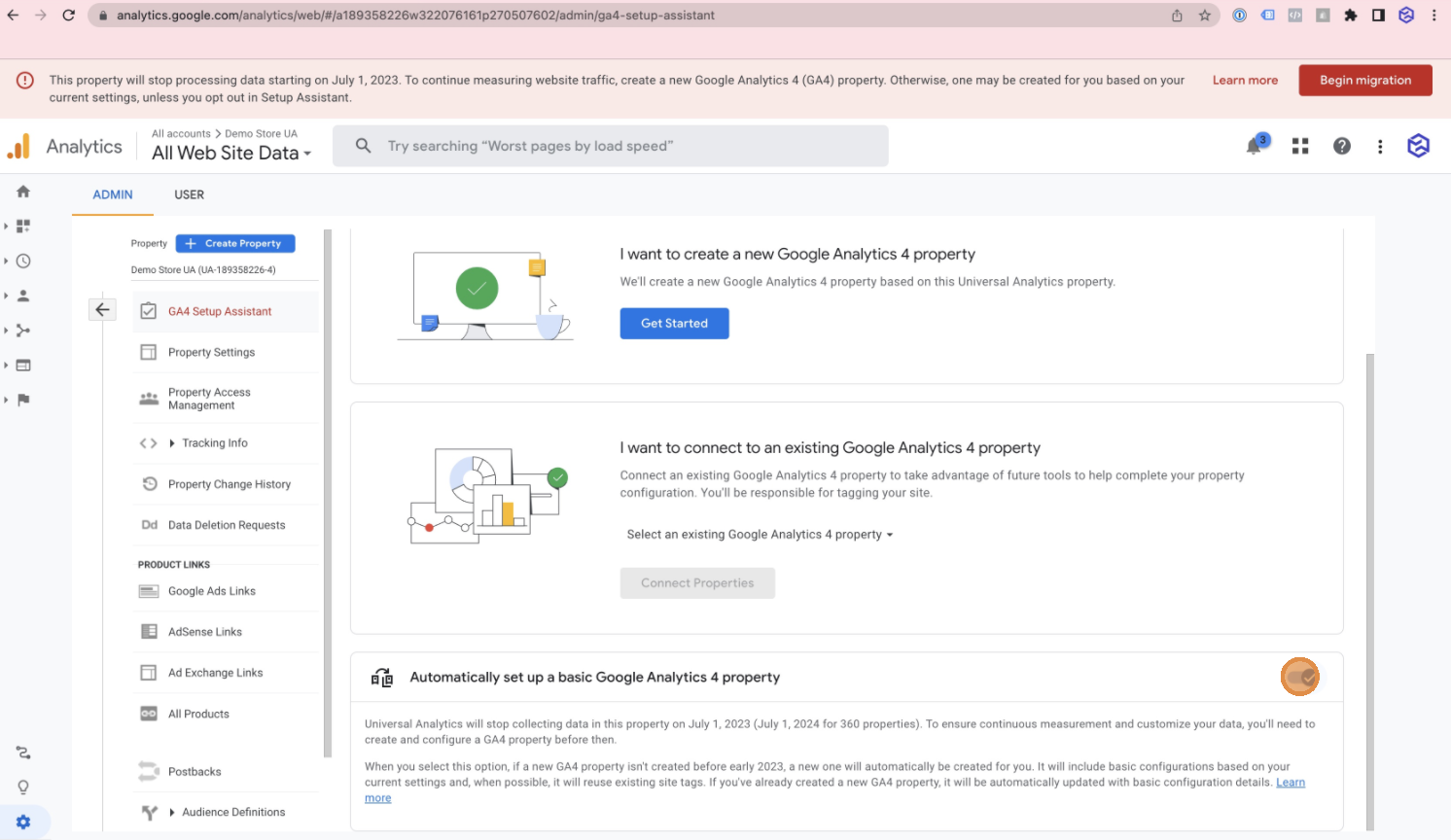Click the Learn more link in banner

pyautogui.click(x=1245, y=81)
